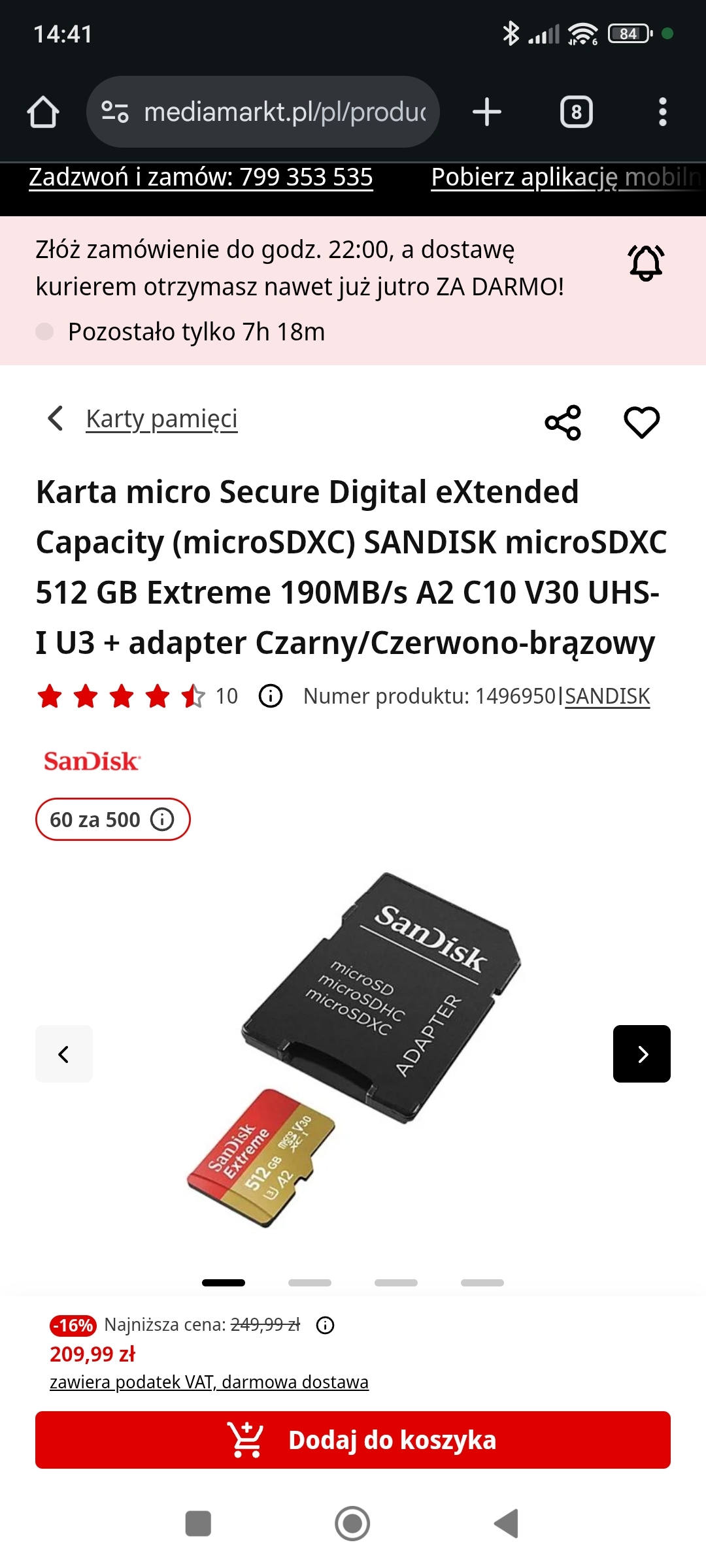This screenshot has height=1568, width=706.
Task: Show previous product image
Action: [x=64, y=1054]
